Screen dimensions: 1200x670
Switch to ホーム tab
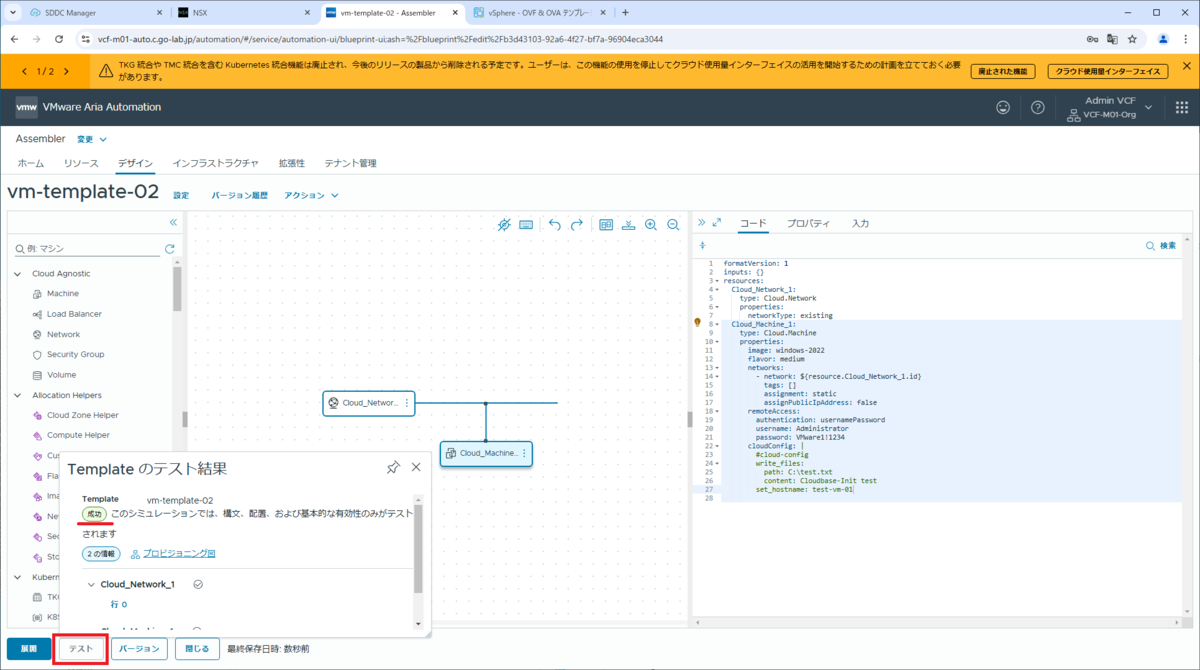[30, 163]
